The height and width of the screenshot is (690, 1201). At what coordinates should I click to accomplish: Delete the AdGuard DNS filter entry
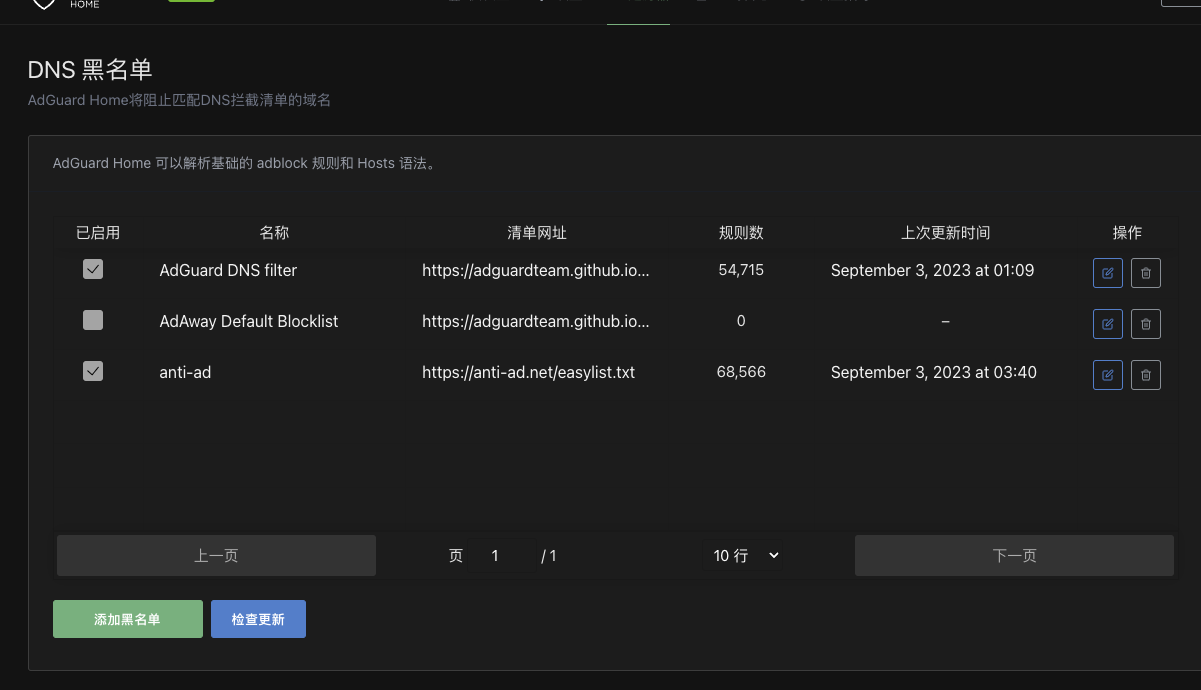pos(1146,272)
